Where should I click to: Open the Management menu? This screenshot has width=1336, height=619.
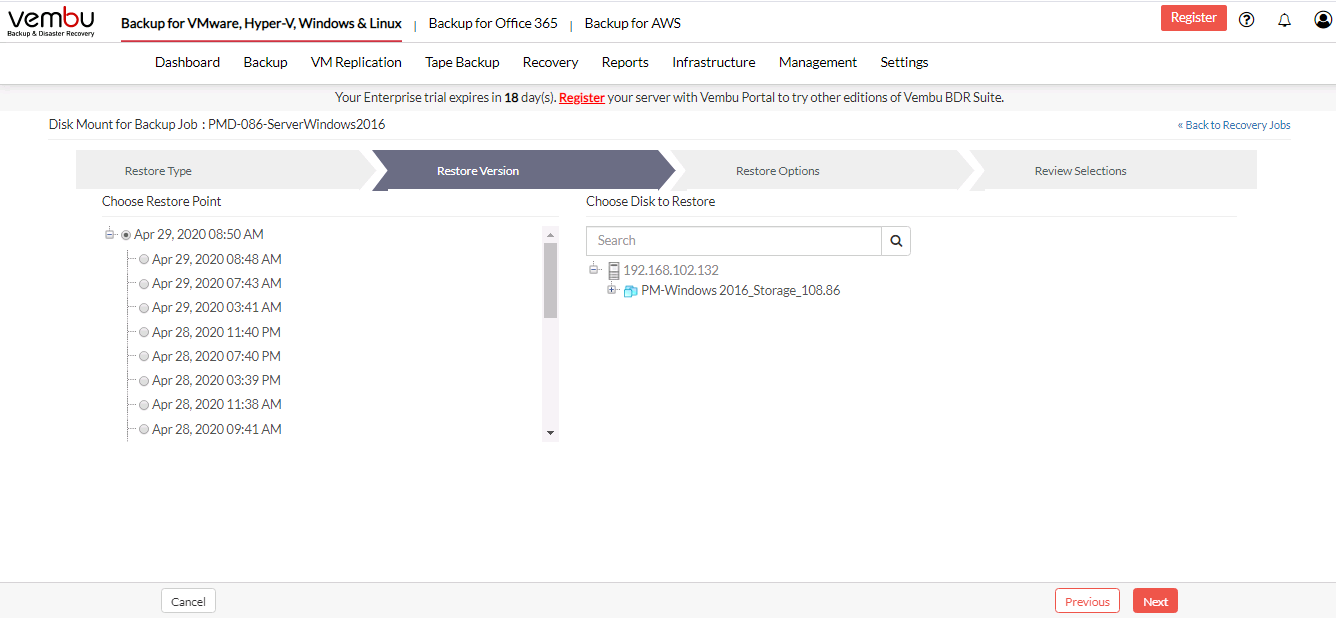818,62
